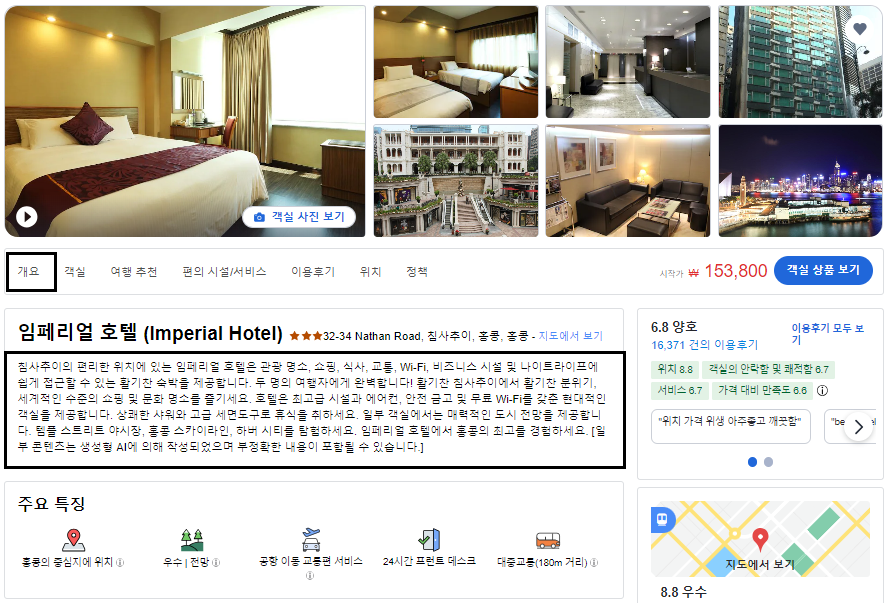893x603 pixels.
Task: Select the second review carousel dot
Action: [x=768, y=462]
